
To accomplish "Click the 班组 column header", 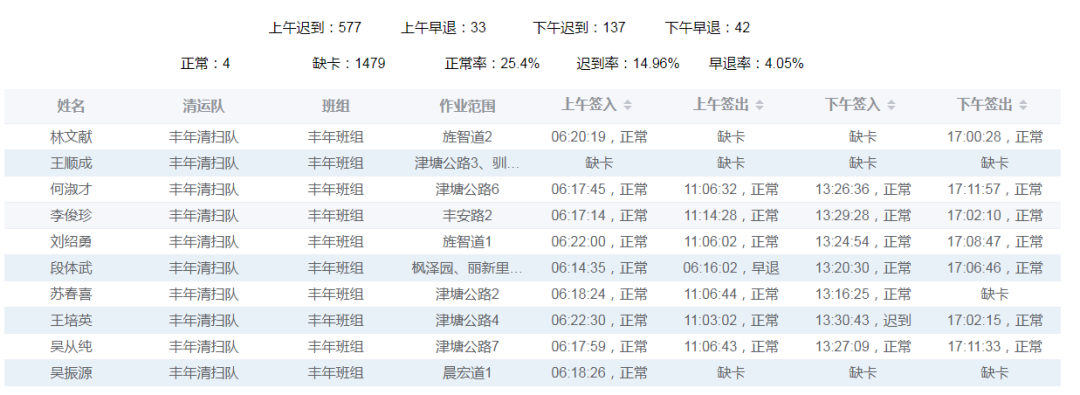I will tap(335, 106).
